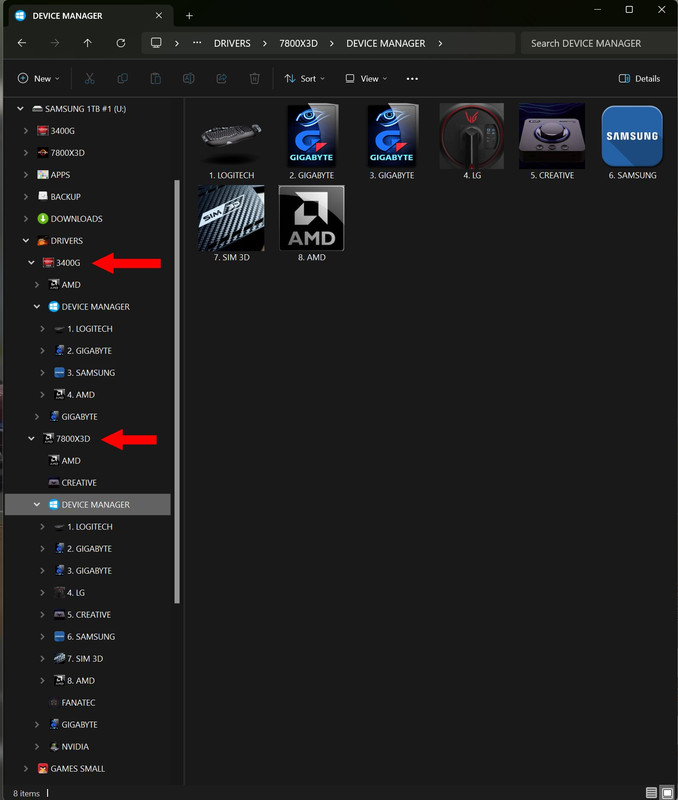Open the 3. GIGABYTE folder thumbnail
The image size is (678, 800).
(392, 142)
